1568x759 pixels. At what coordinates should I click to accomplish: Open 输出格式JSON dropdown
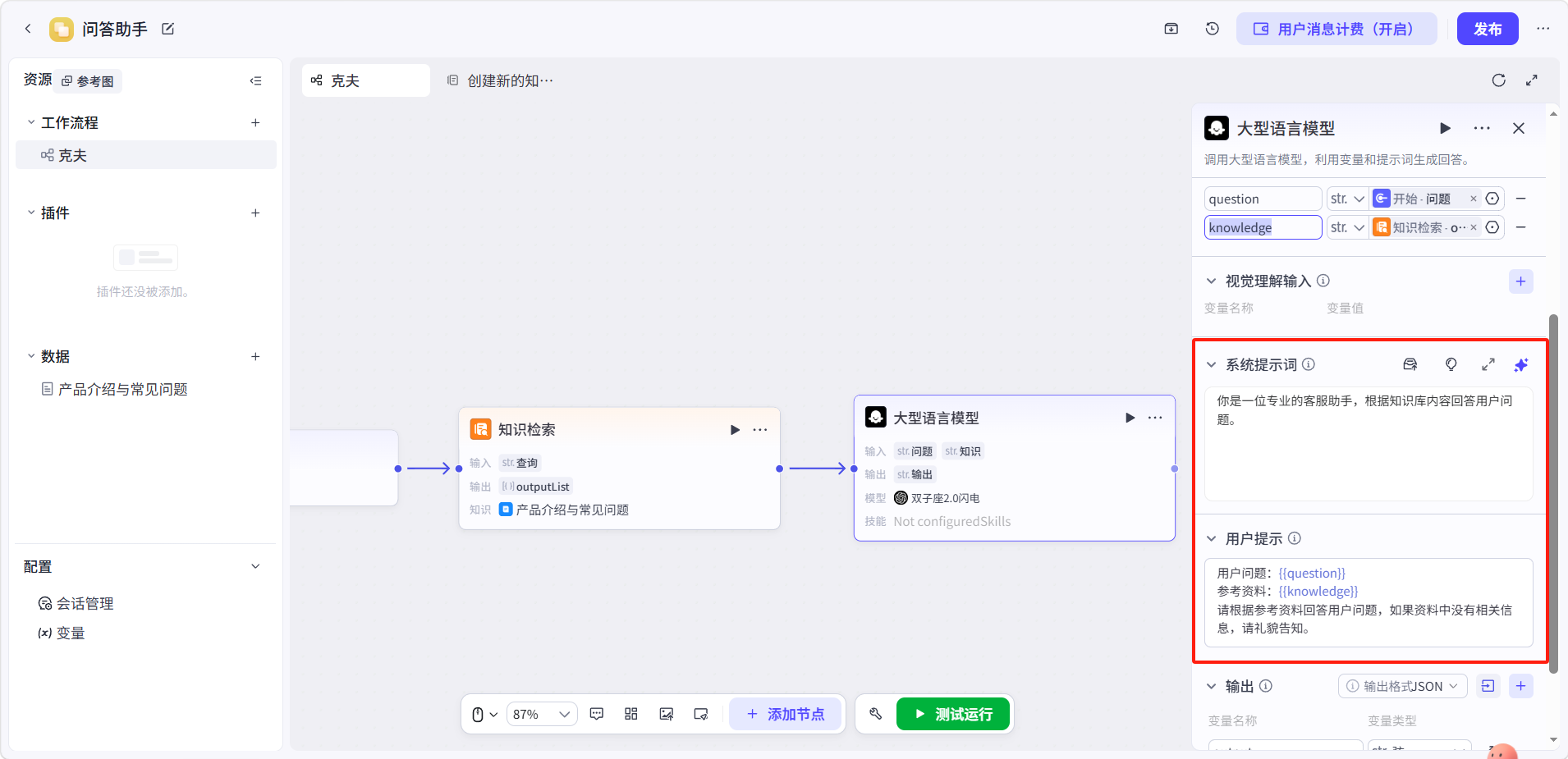1402,686
